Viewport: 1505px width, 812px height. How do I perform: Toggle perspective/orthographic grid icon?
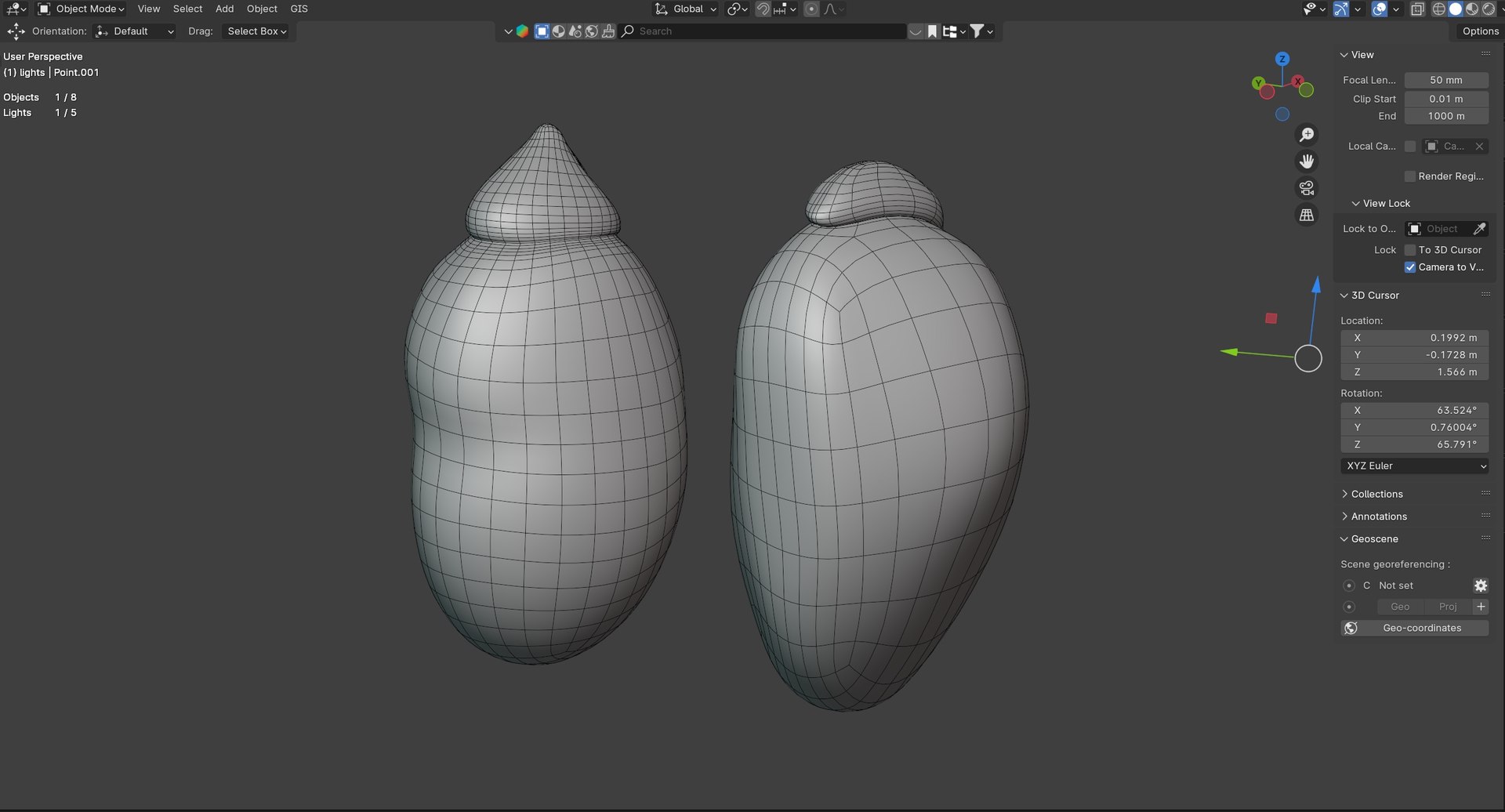coord(1307,215)
